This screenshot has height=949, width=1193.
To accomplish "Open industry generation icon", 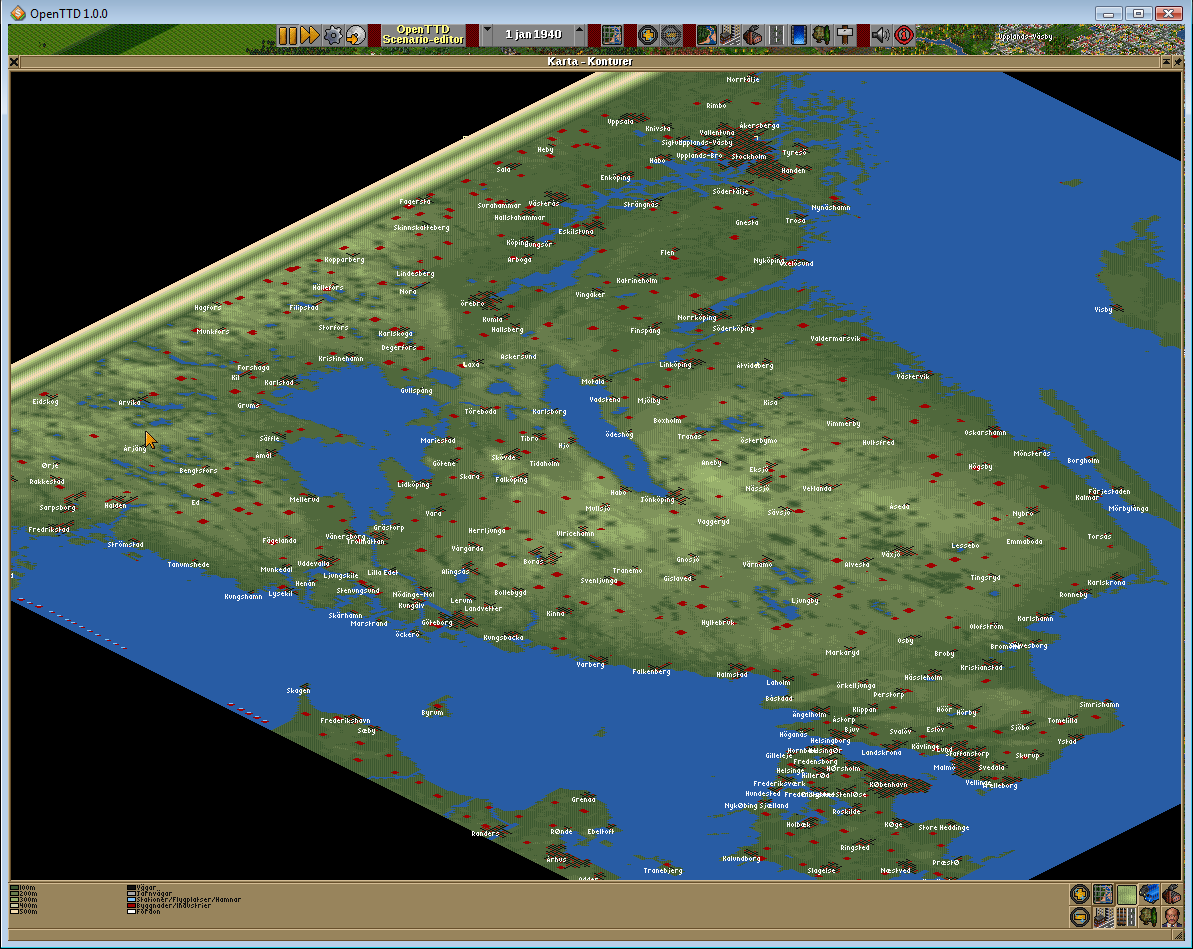I will coord(752,35).
